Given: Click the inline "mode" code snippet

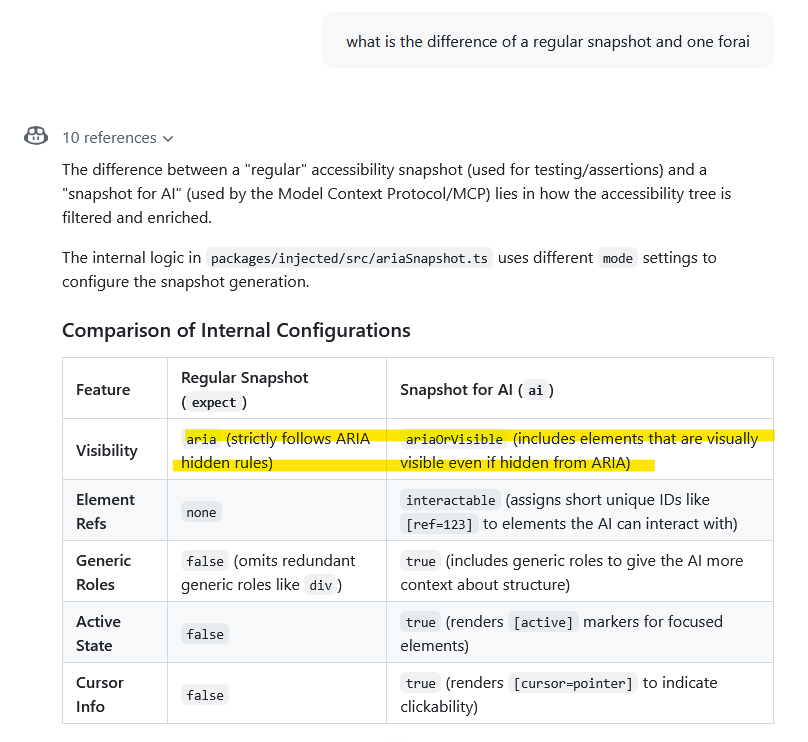Looking at the screenshot, I should 617,258.
